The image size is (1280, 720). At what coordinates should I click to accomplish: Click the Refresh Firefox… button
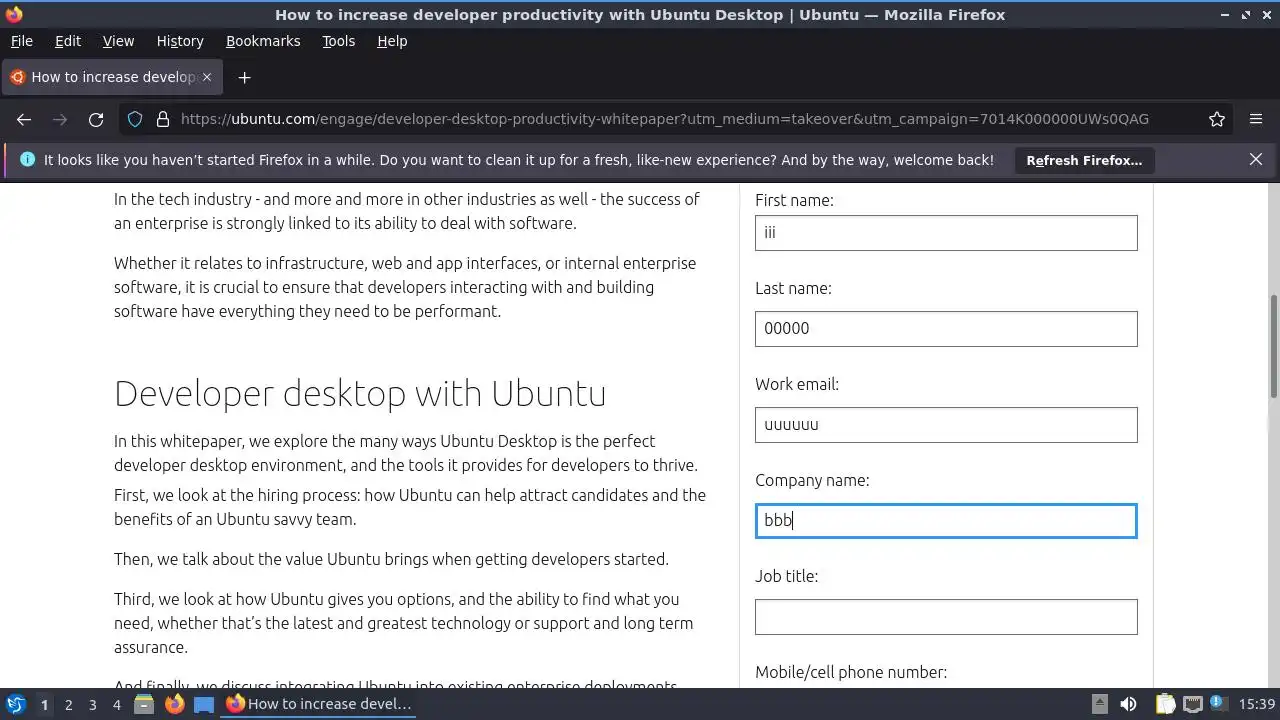[1084, 160]
